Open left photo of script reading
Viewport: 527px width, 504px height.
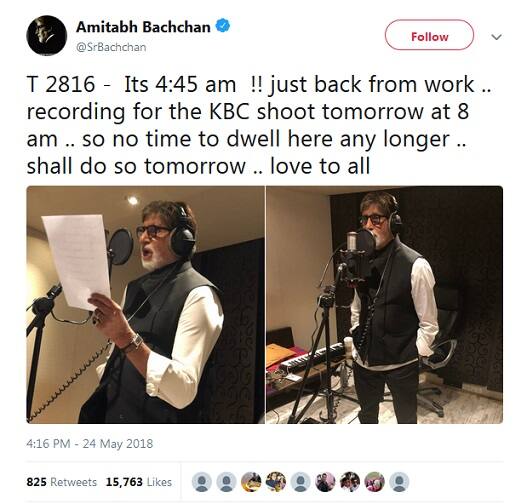click(x=146, y=304)
